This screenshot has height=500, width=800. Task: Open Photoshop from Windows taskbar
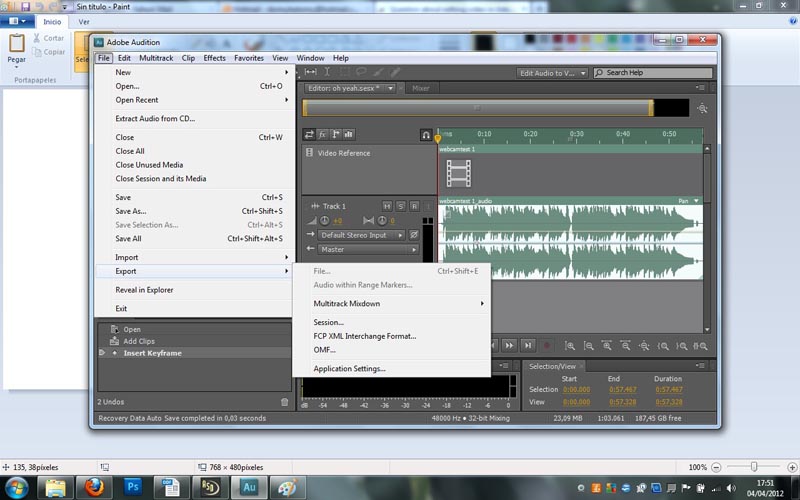(132, 488)
